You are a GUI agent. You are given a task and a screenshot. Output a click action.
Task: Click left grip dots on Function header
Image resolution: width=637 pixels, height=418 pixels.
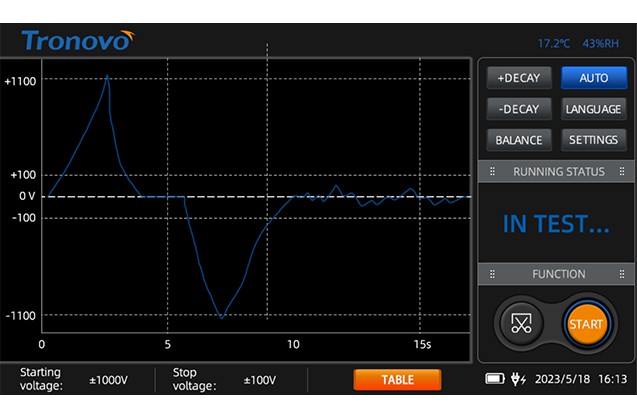coord(492,274)
